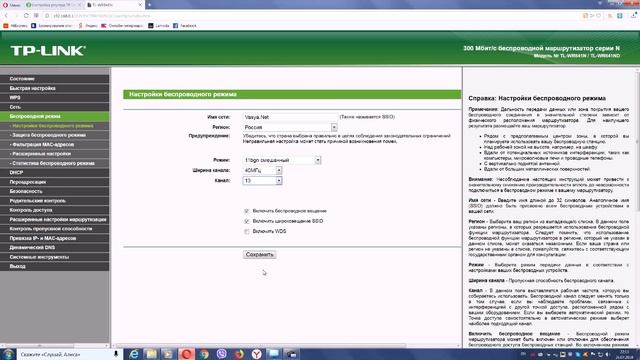Click the Выход menu item
Viewport: 640px width, 360px height.
point(55,267)
